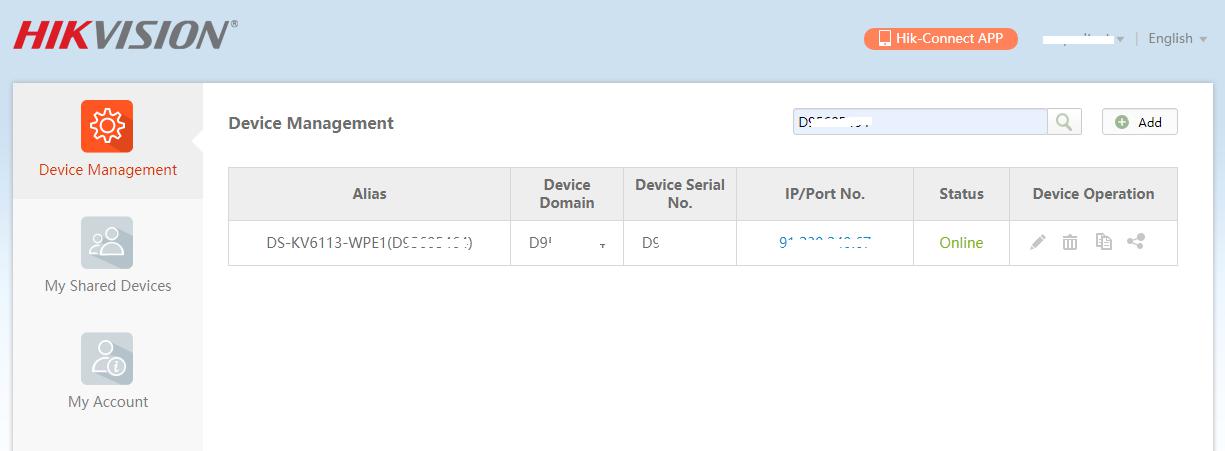The width and height of the screenshot is (1225, 451).
Task: Click the Status column header
Action: pyautogui.click(x=961, y=194)
